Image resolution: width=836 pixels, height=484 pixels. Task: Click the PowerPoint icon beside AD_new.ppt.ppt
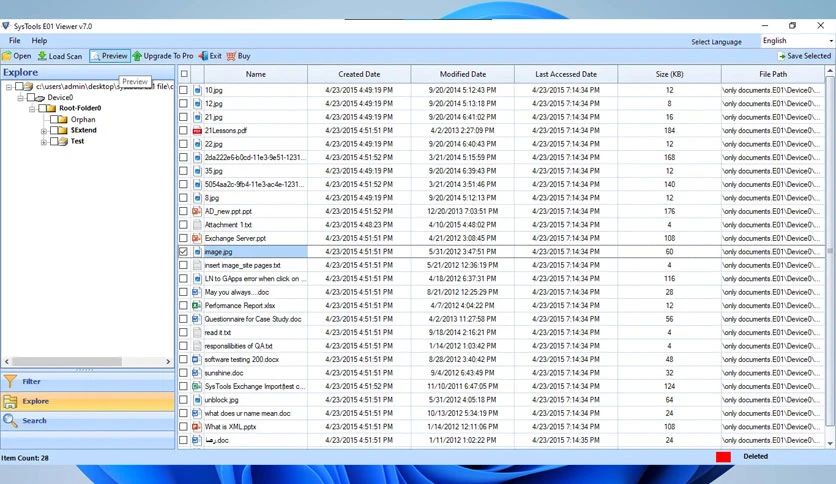197,211
